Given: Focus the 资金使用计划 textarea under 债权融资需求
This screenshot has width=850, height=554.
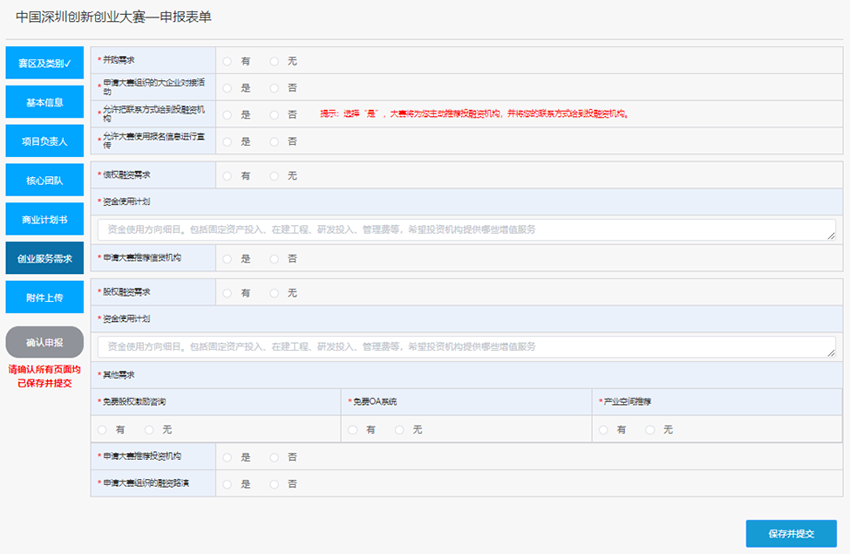Looking at the screenshot, I should [466, 230].
